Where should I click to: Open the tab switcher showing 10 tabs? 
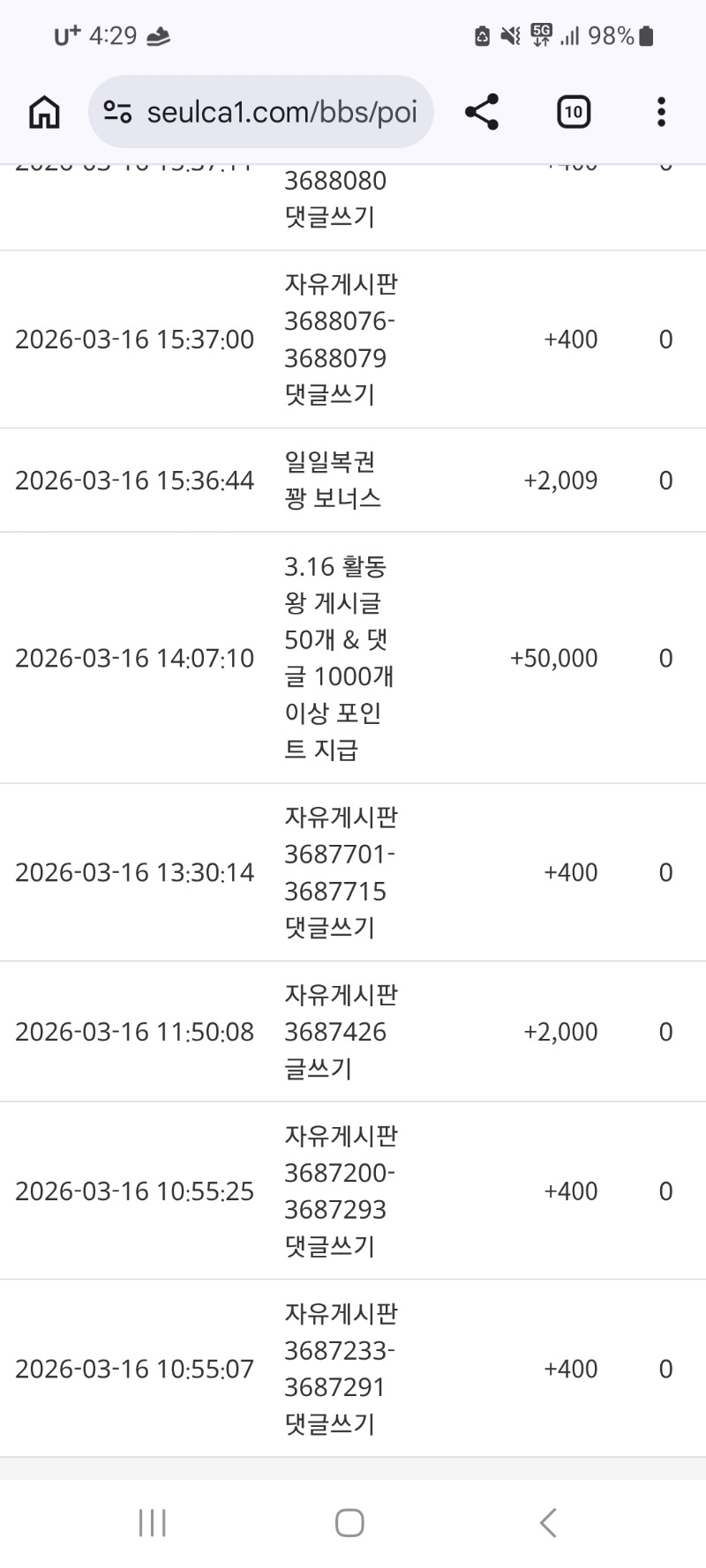(x=573, y=112)
